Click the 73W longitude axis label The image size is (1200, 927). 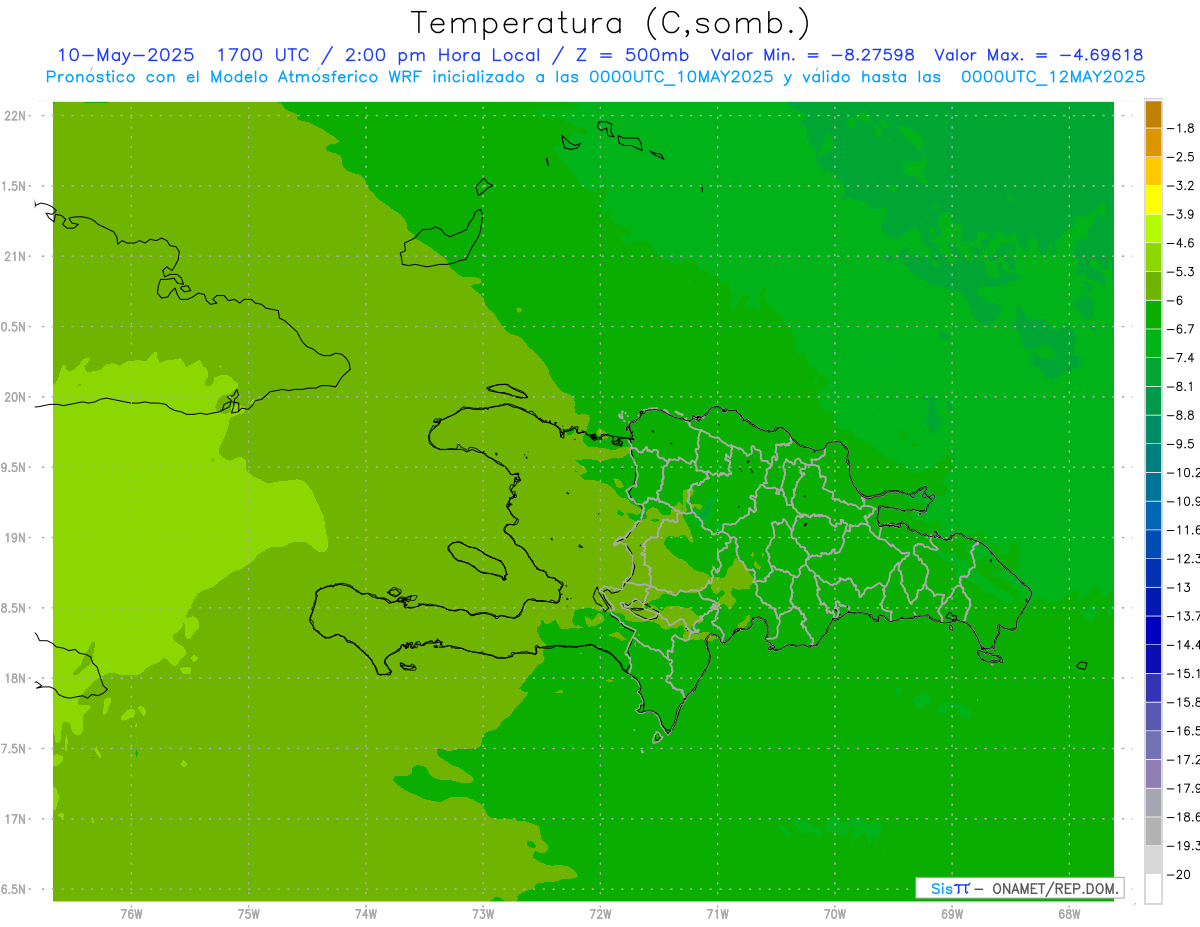pyautogui.click(x=482, y=913)
